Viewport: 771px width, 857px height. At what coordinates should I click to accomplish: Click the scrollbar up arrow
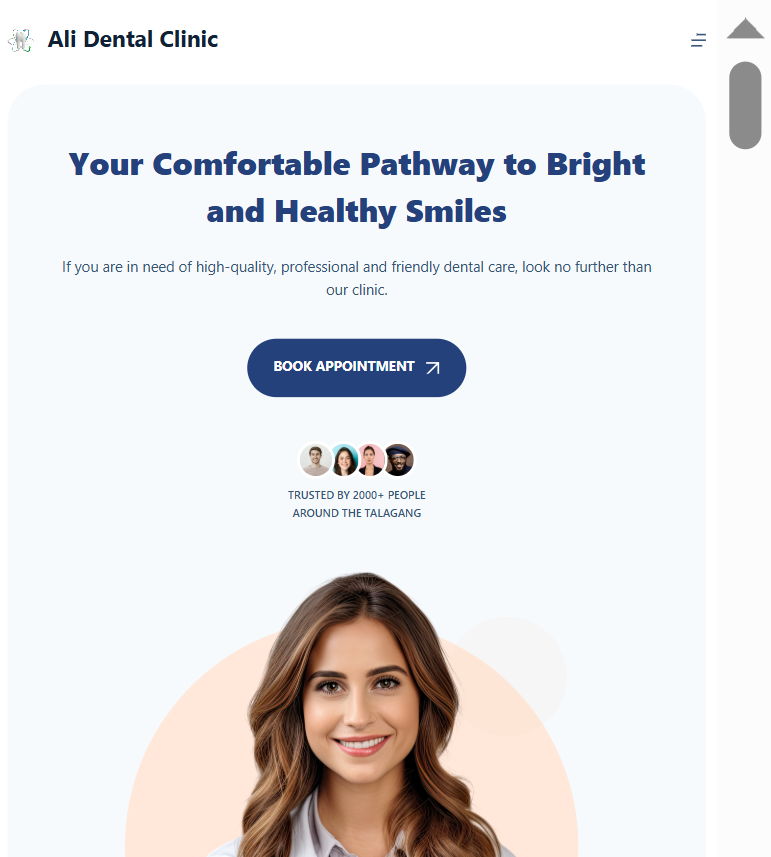(x=745, y=28)
